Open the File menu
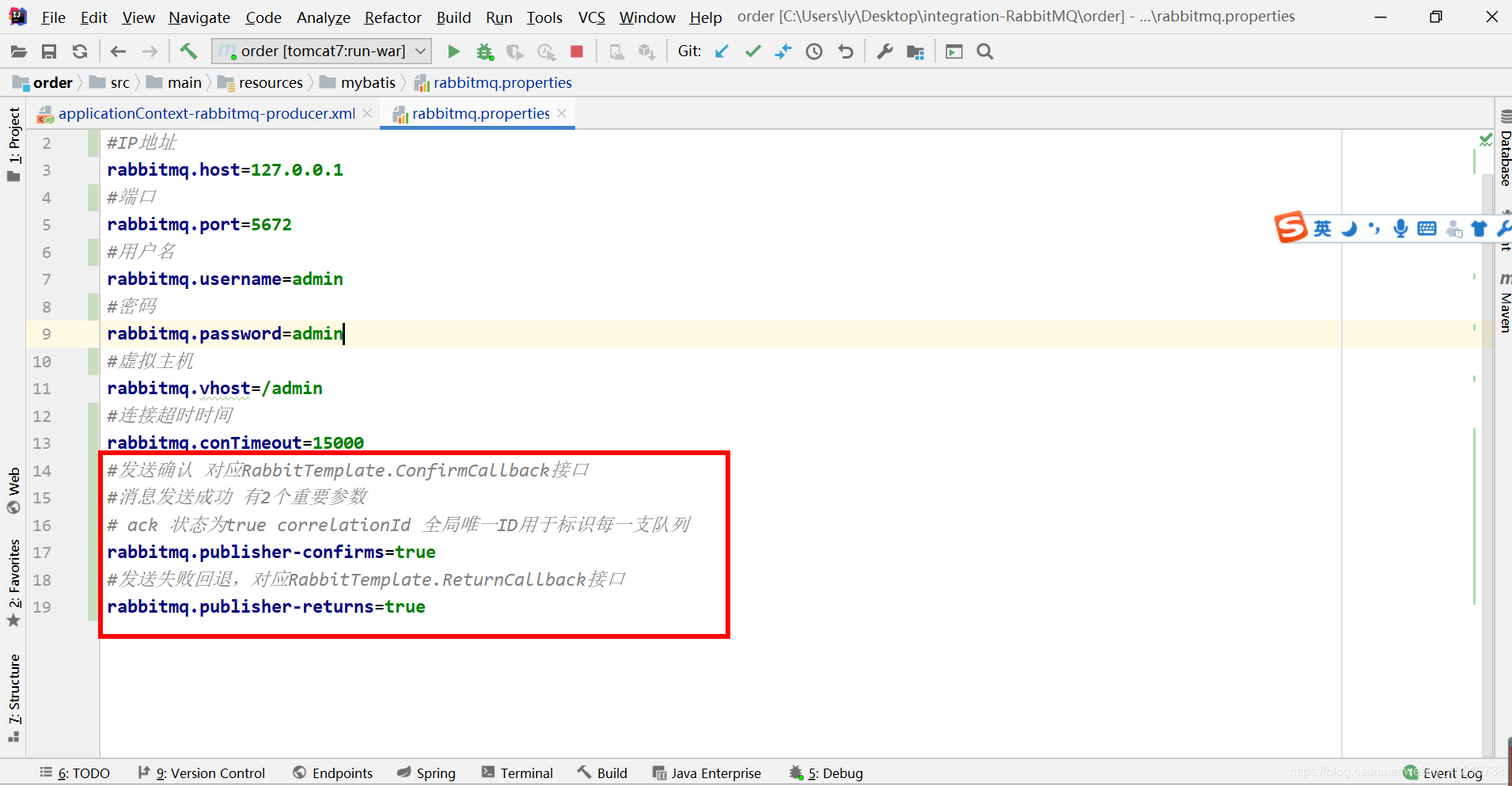The width and height of the screenshot is (1512, 786). [53, 17]
